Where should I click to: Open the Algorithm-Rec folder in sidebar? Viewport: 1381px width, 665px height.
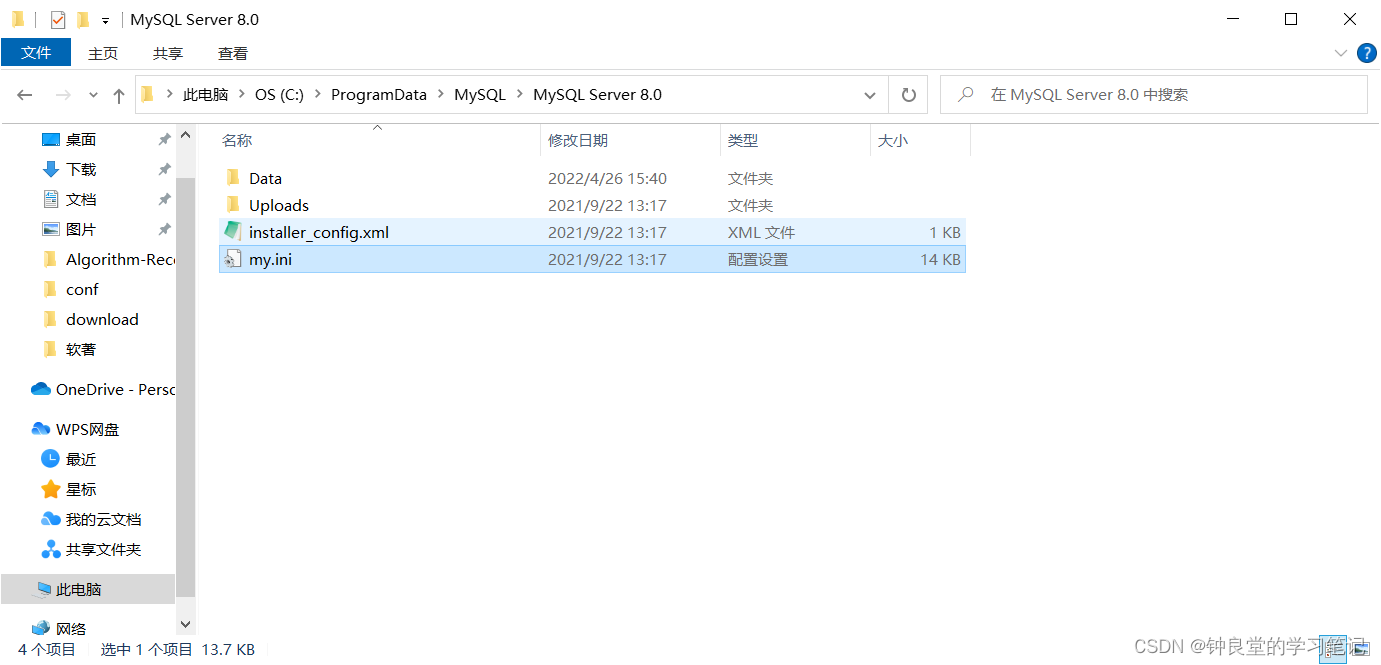[120, 259]
